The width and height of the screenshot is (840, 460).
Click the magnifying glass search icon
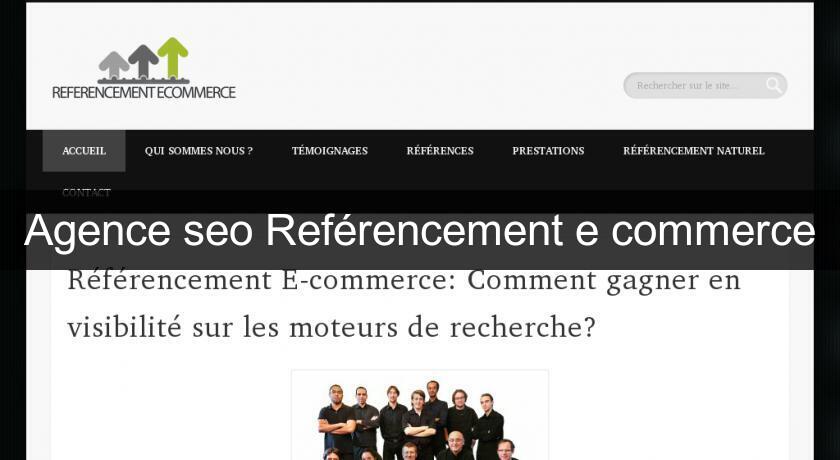pyautogui.click(x=773, y=85)
